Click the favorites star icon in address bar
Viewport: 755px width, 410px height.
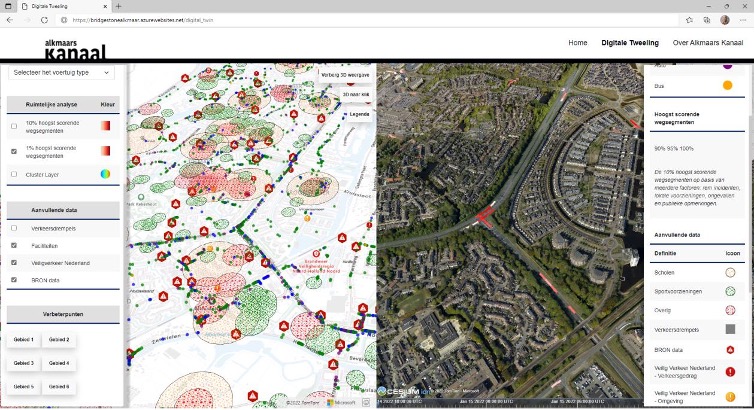(x=690, y=18)
